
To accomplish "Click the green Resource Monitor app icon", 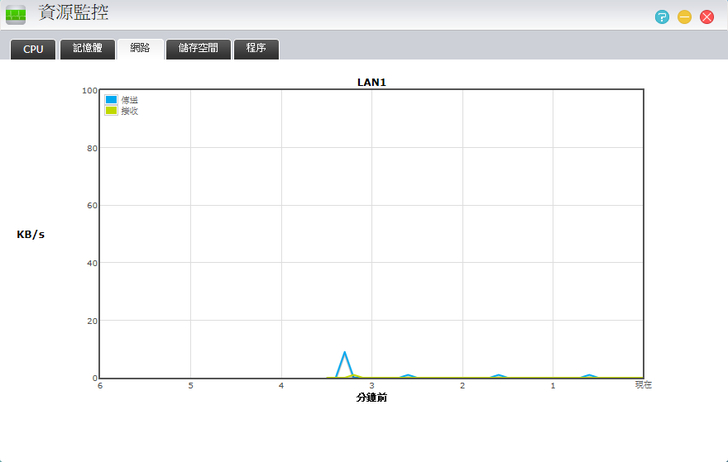I will point(16,15).
